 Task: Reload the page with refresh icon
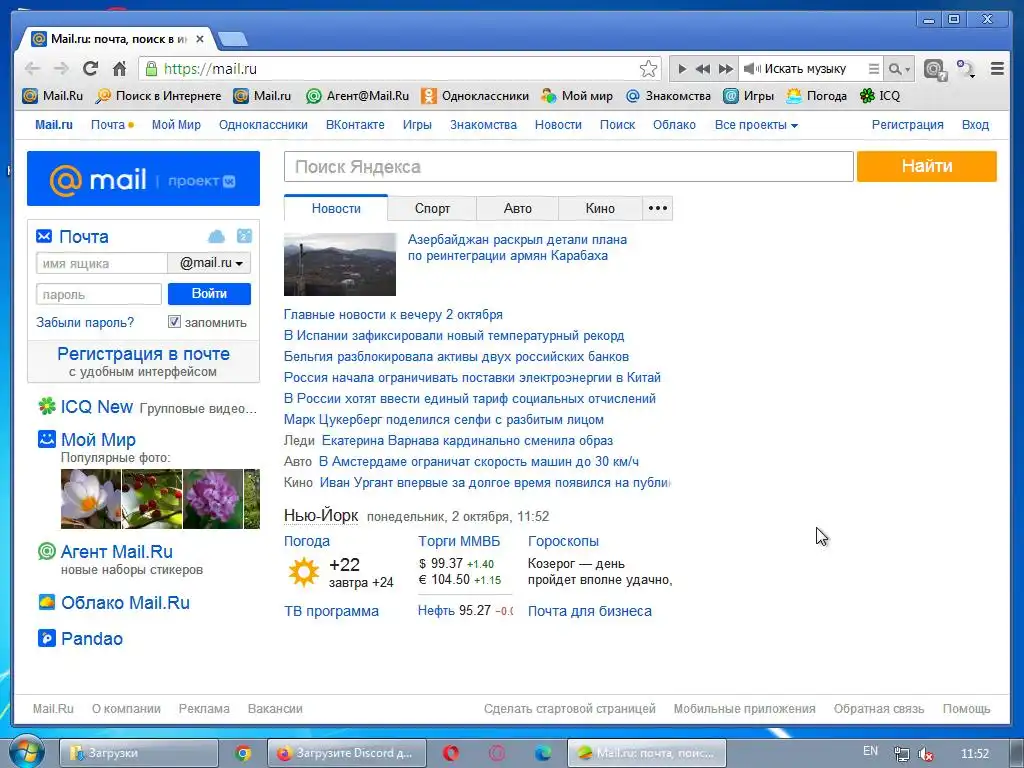pos(90,69)
